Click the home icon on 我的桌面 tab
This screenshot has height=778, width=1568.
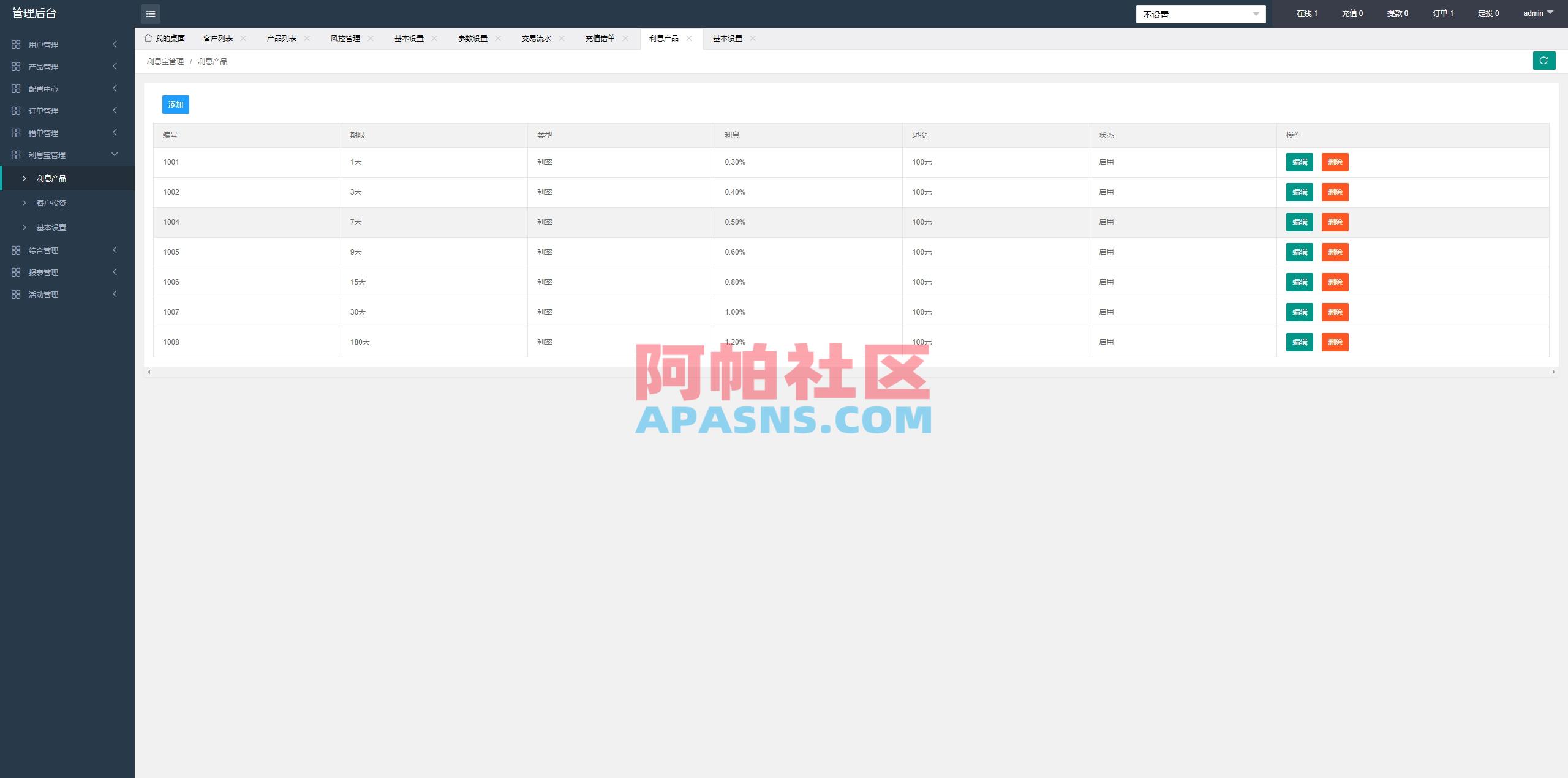click(x=148, y=37)
